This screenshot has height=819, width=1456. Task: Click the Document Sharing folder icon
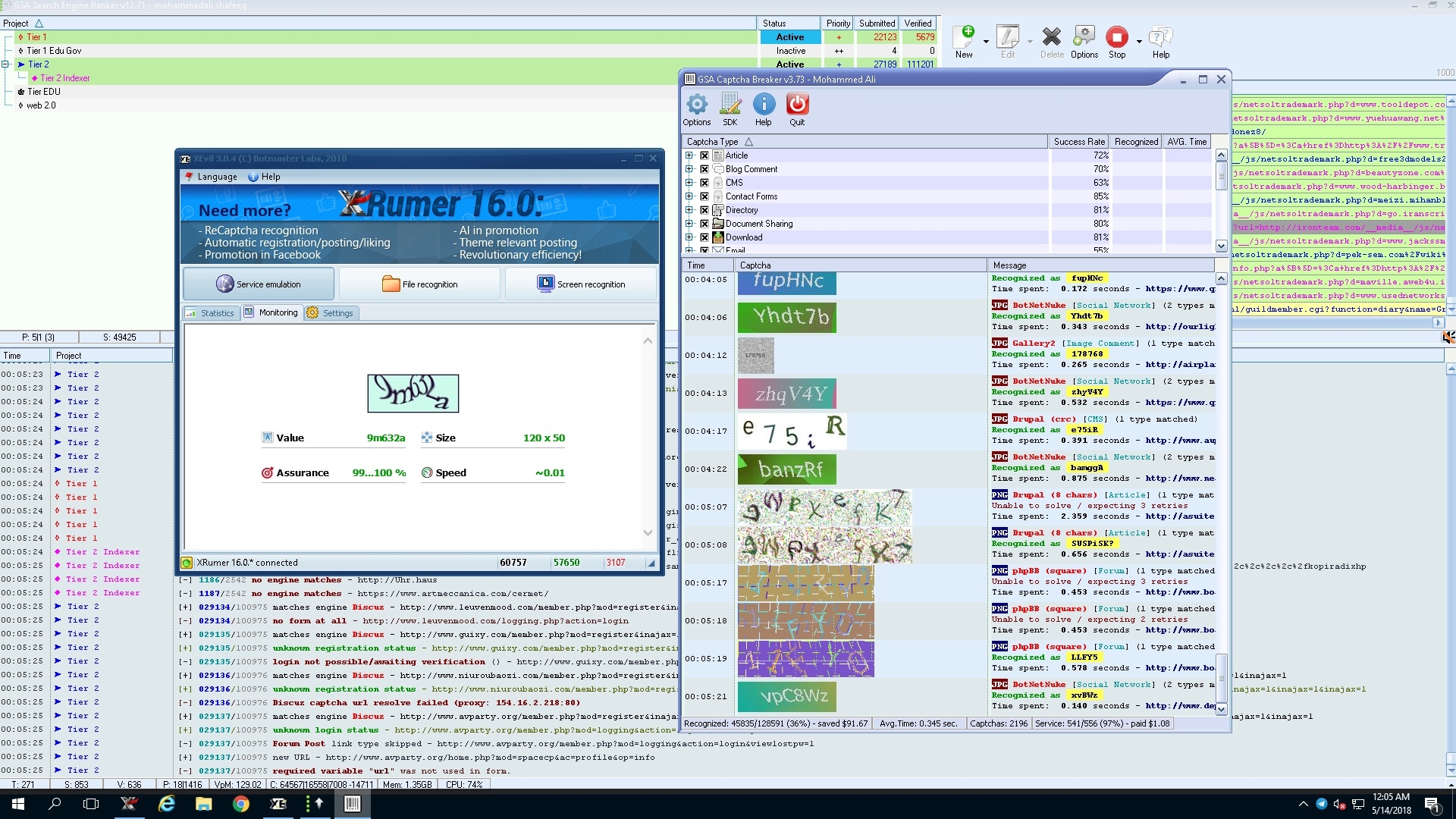[718, 224]
